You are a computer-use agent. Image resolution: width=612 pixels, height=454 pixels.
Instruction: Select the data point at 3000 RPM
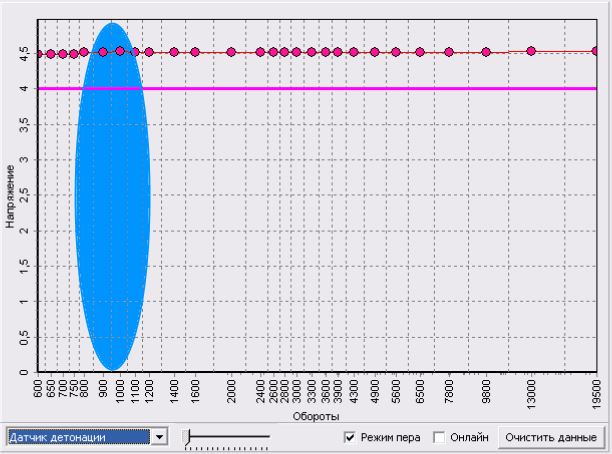point(296,52)
